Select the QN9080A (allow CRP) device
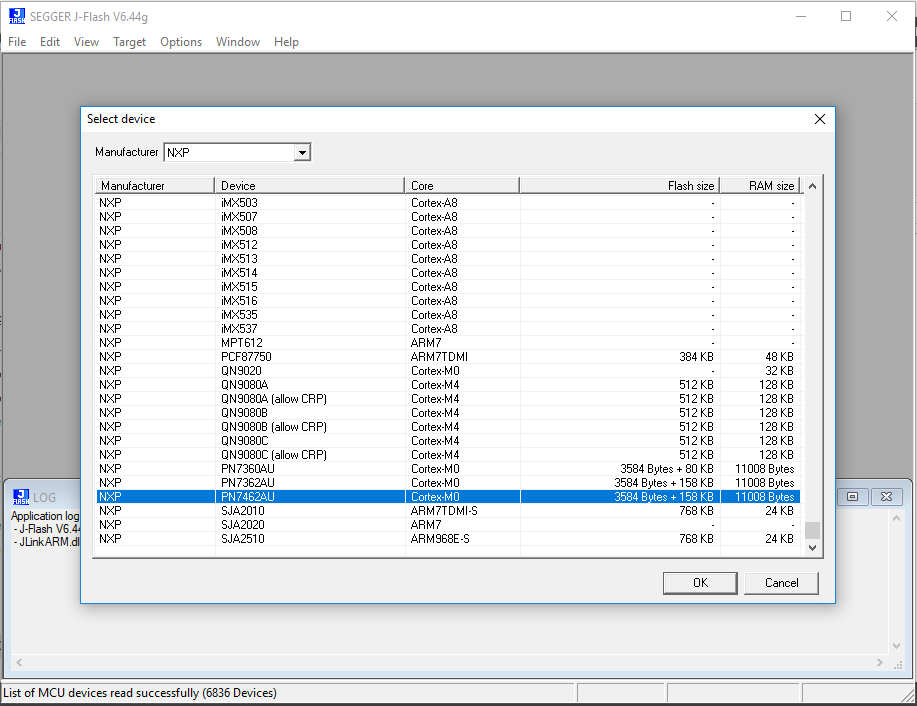 tap(448, 399)
